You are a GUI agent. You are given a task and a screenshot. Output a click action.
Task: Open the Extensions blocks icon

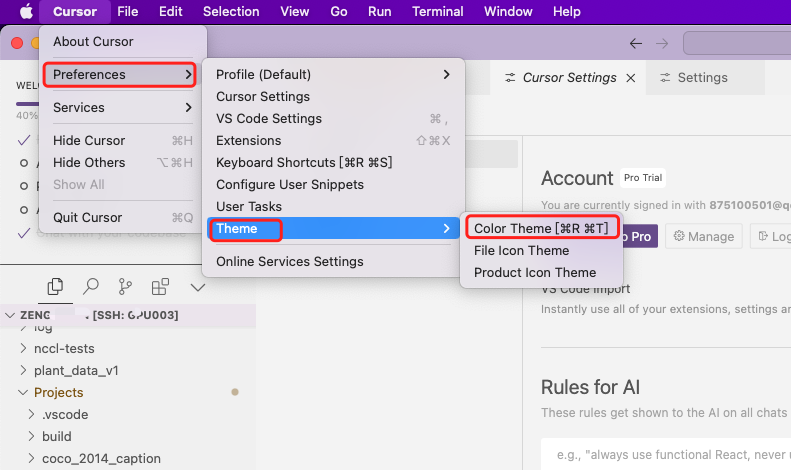pyautogui.click(x=160, y=287)
